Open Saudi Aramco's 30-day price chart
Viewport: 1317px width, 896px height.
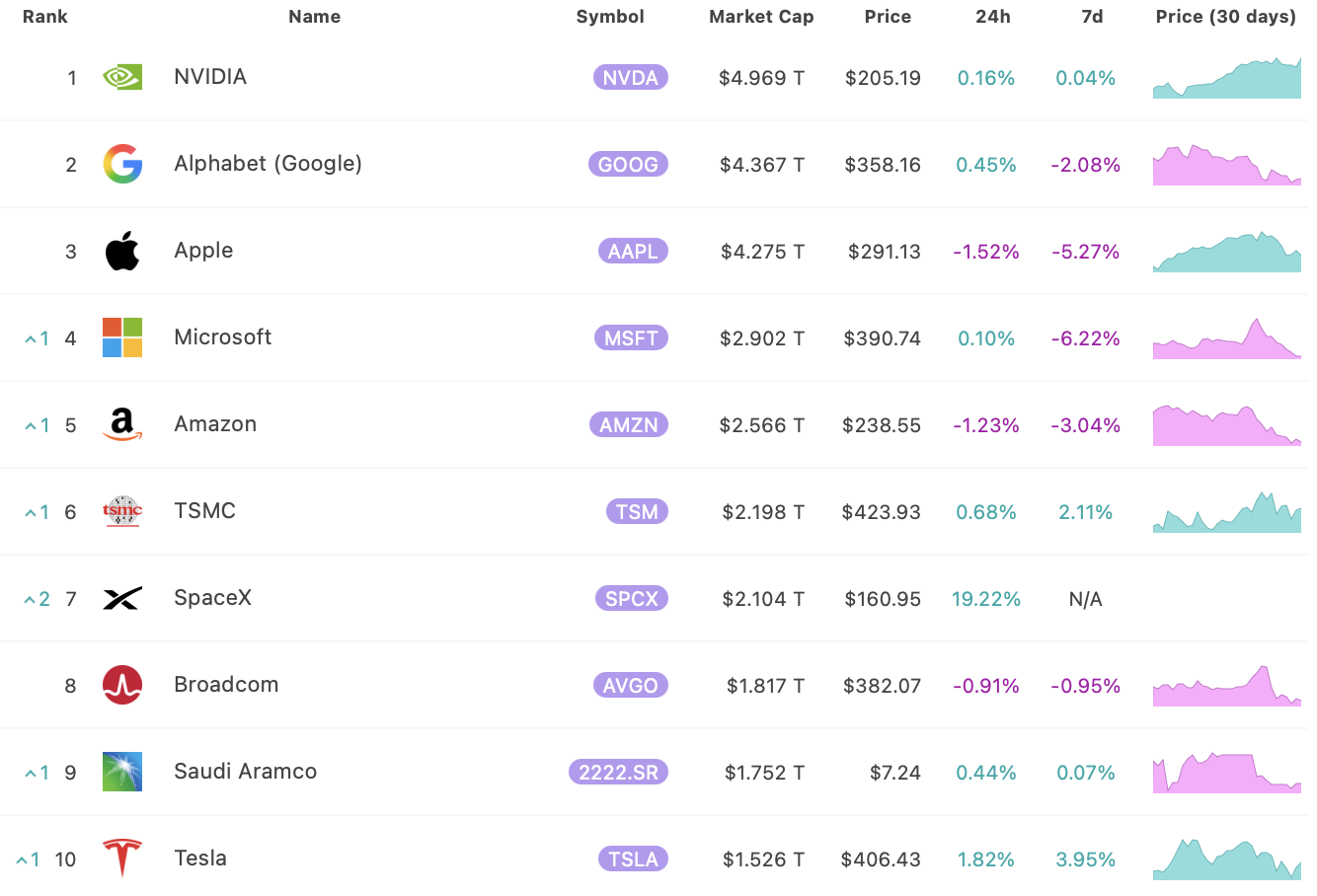(x=1227, y=773)
